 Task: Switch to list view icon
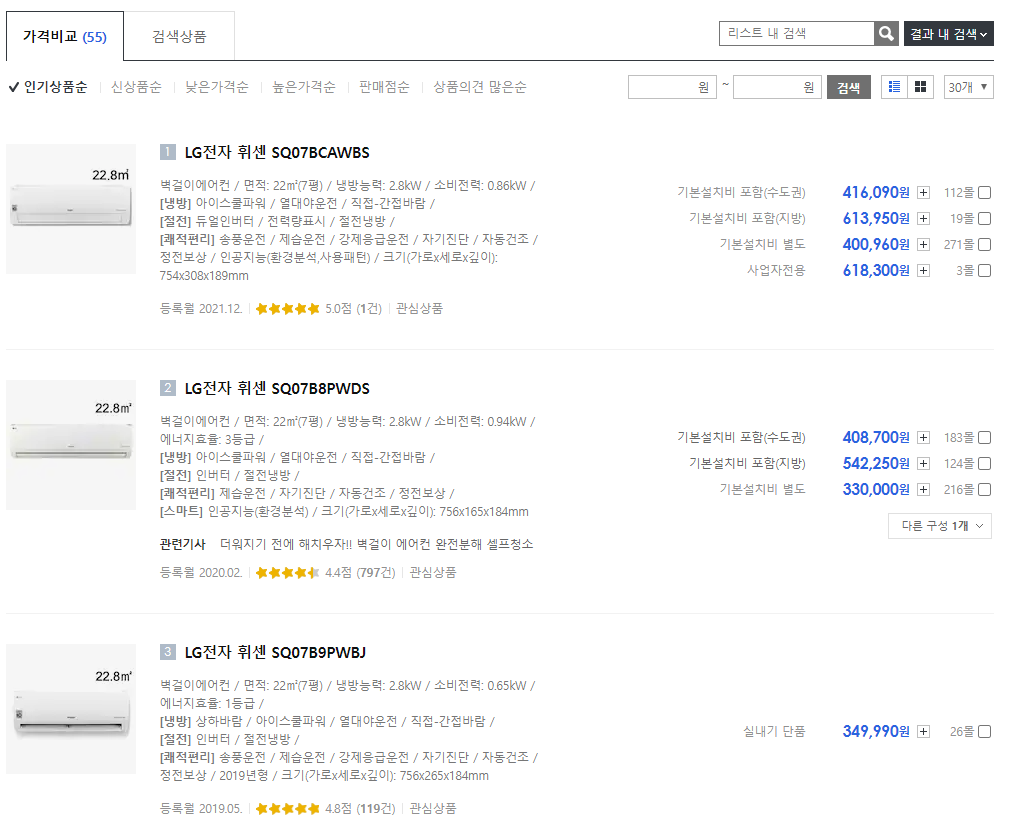(x=894, y=86)
